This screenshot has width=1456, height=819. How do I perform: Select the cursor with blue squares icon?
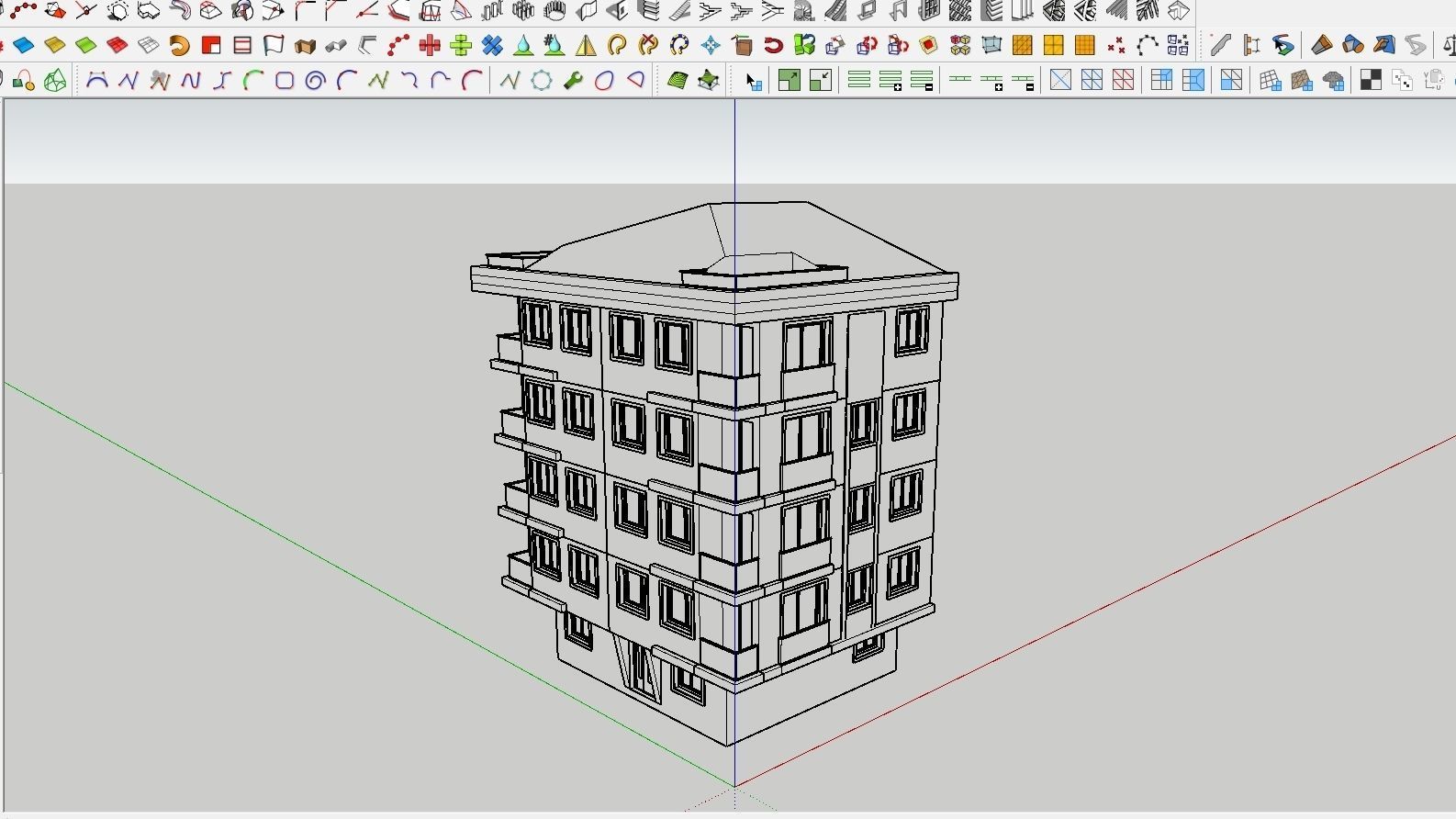click(753, 82)
